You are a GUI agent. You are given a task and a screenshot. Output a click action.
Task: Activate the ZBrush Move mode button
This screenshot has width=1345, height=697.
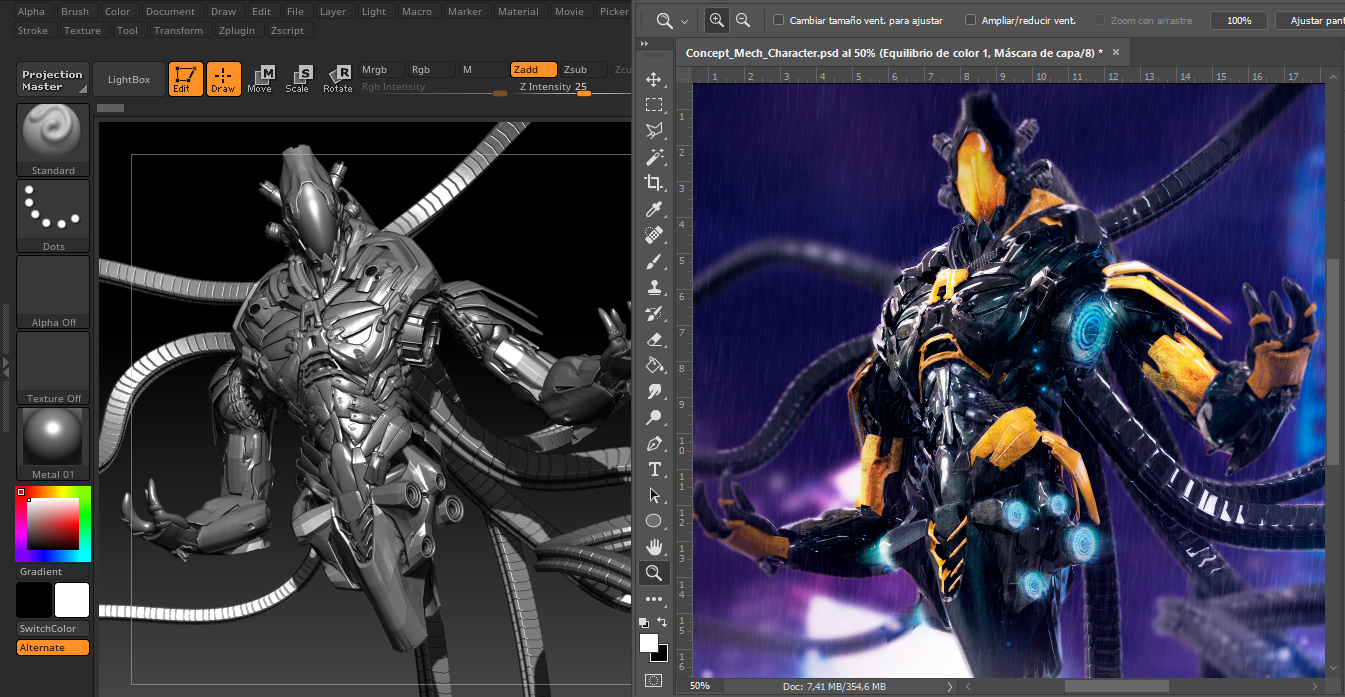[260, 79]
